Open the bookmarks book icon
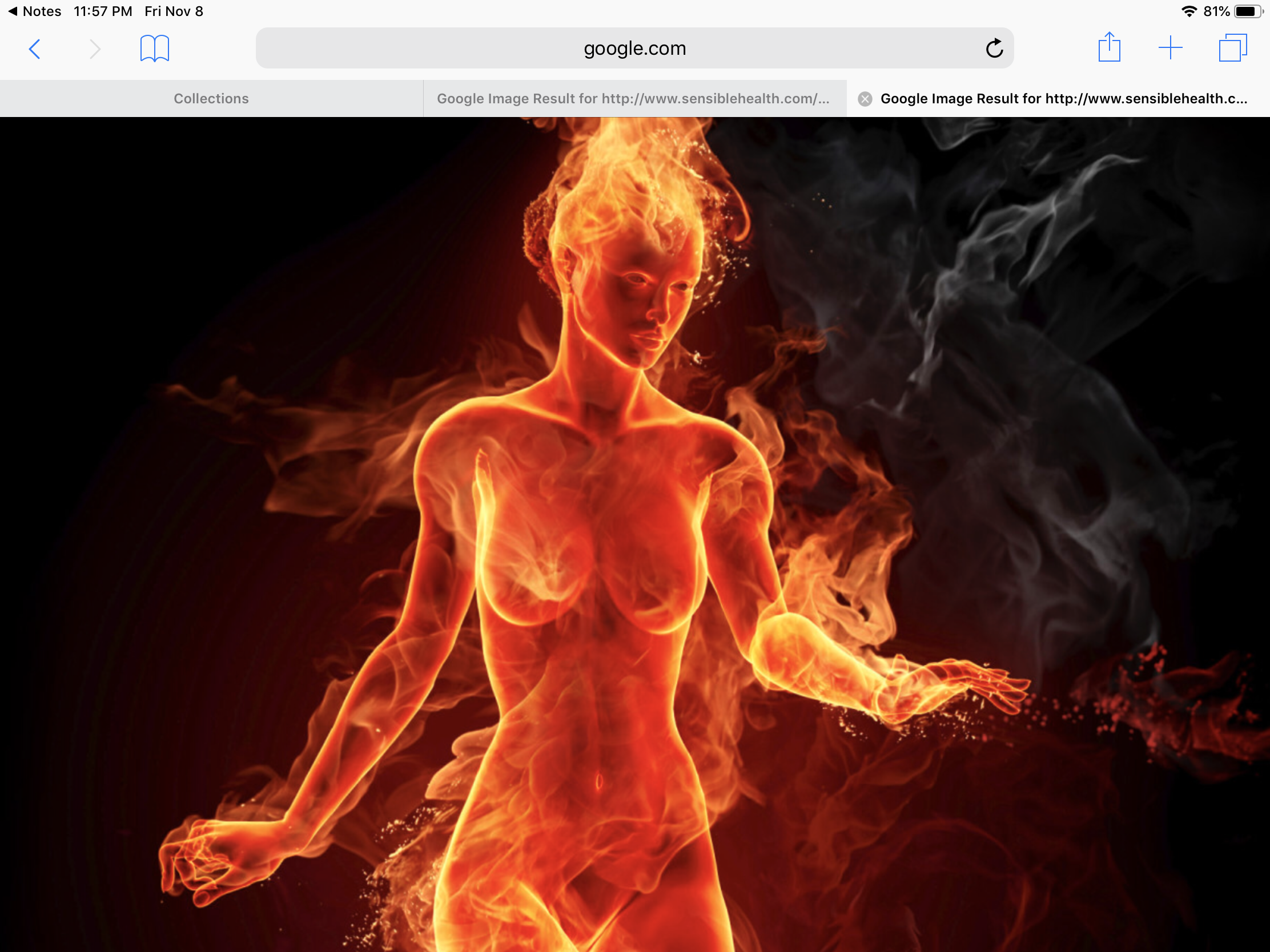The width and height of the screenshot is (1270, 952). 154,48
